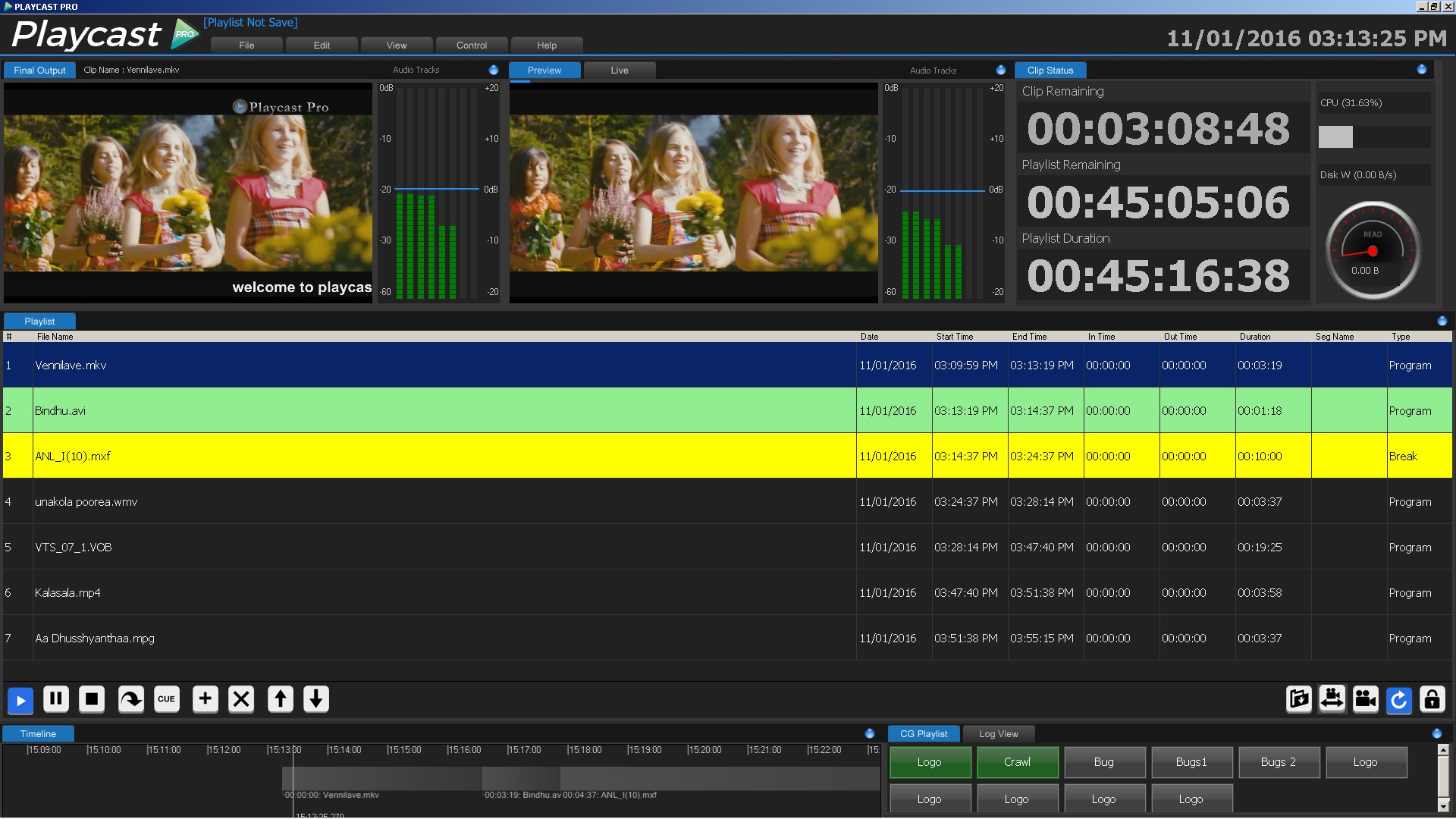Remove selected clip with the X icon

[x=241, y=699]
